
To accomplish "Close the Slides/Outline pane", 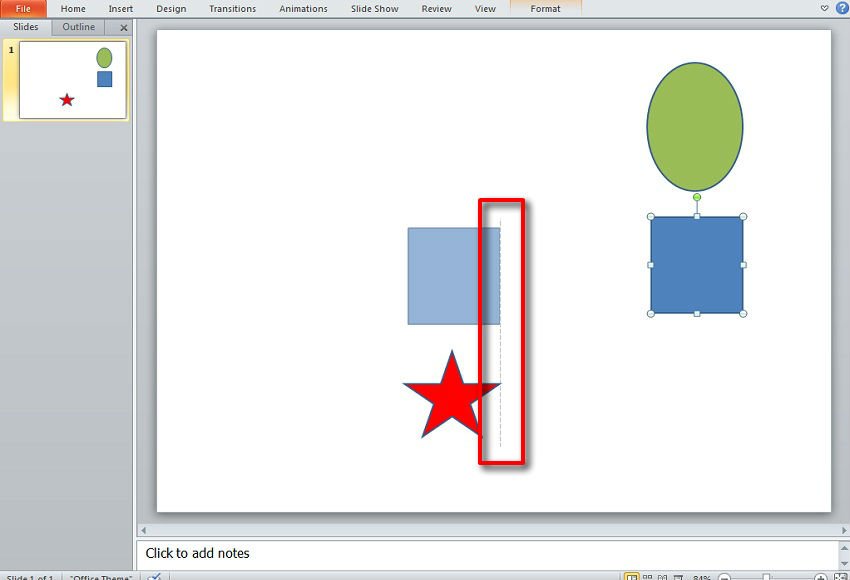I will coord(124,28).
